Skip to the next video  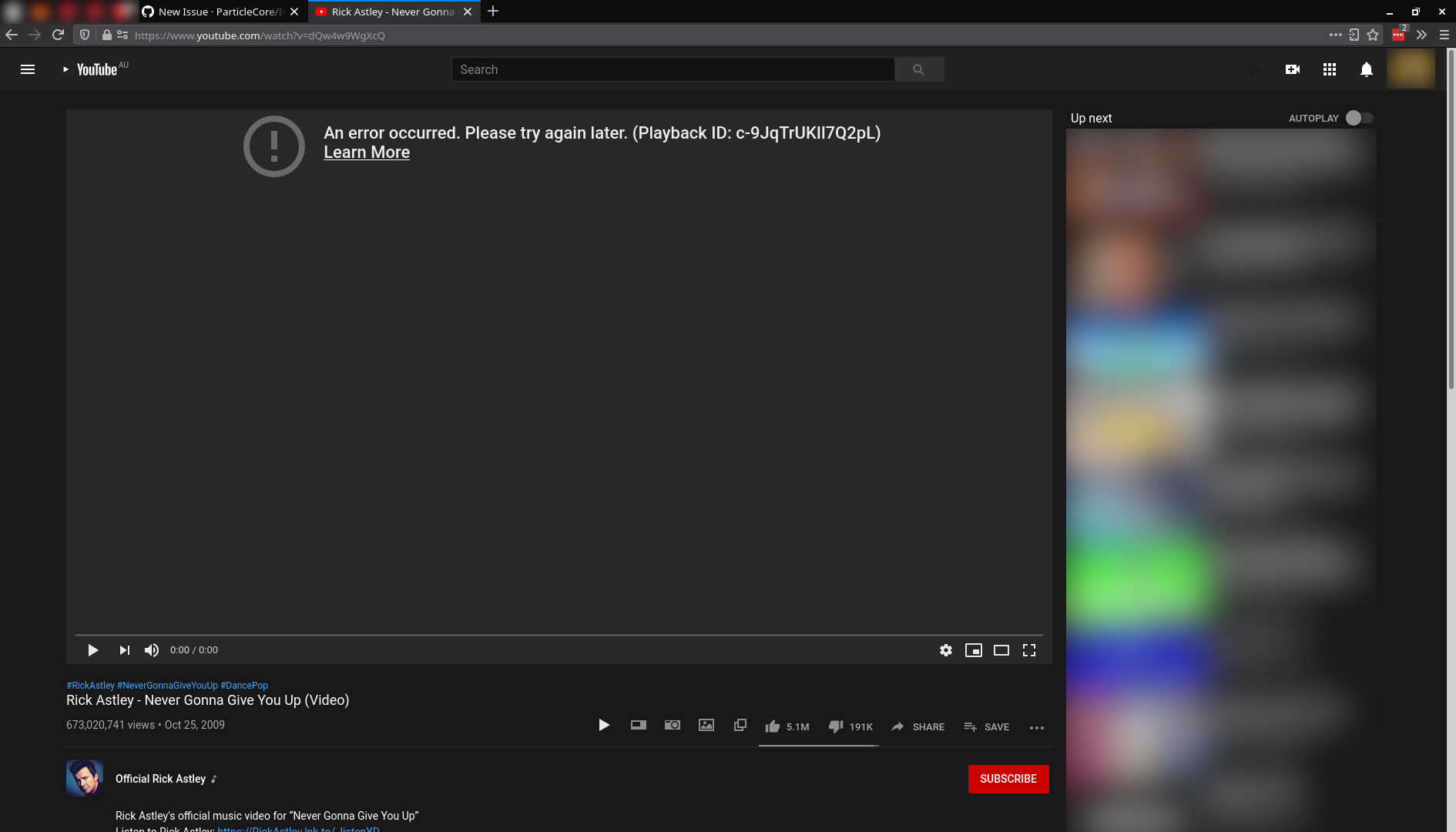pos(123,650)
